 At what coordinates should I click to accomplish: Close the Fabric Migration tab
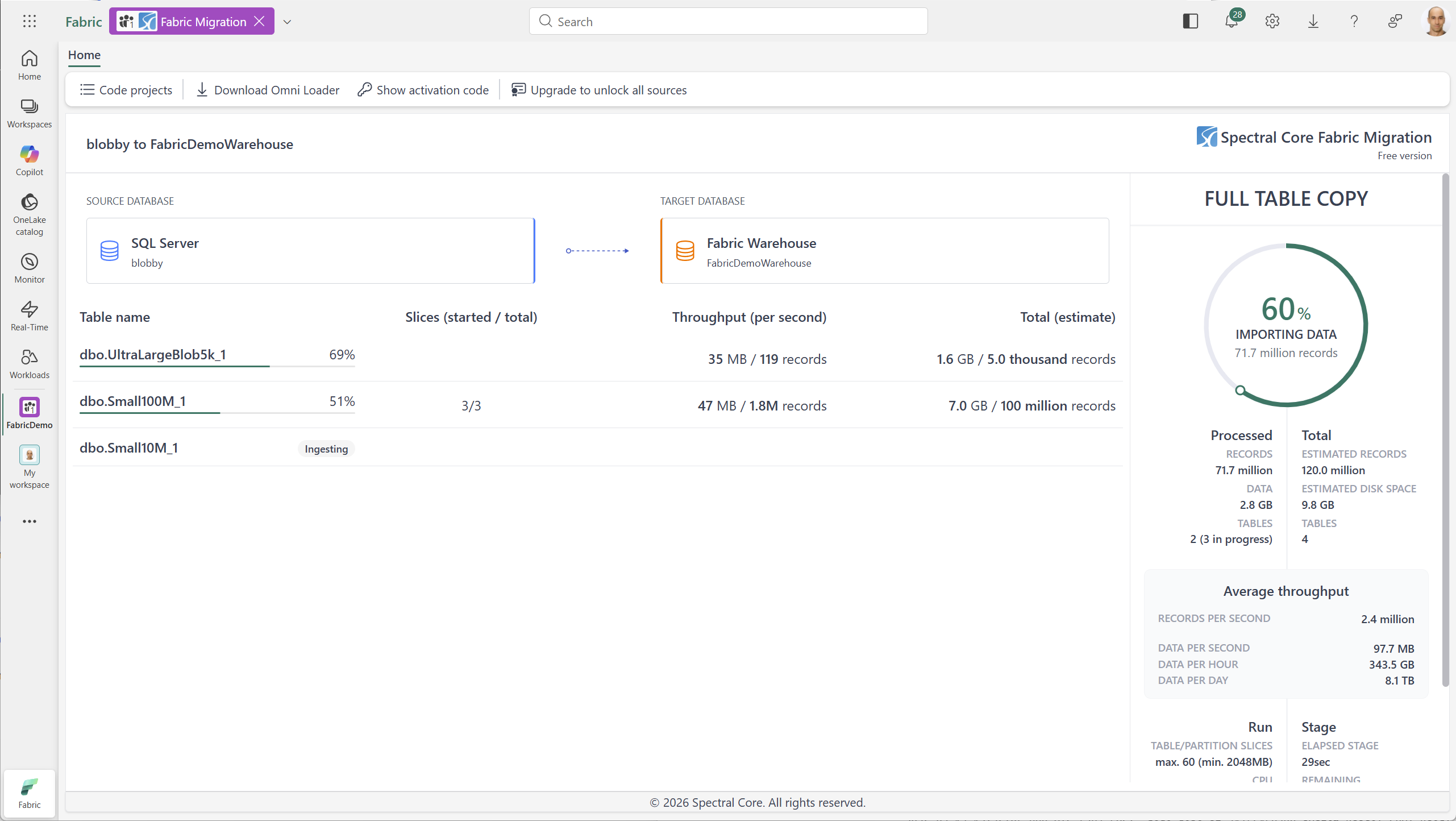[x=260, y=22]
